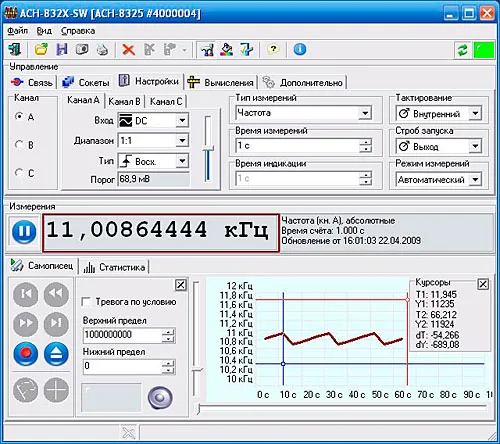Open the Справка menu
The image size is (500, 444).
click(78, 31)
